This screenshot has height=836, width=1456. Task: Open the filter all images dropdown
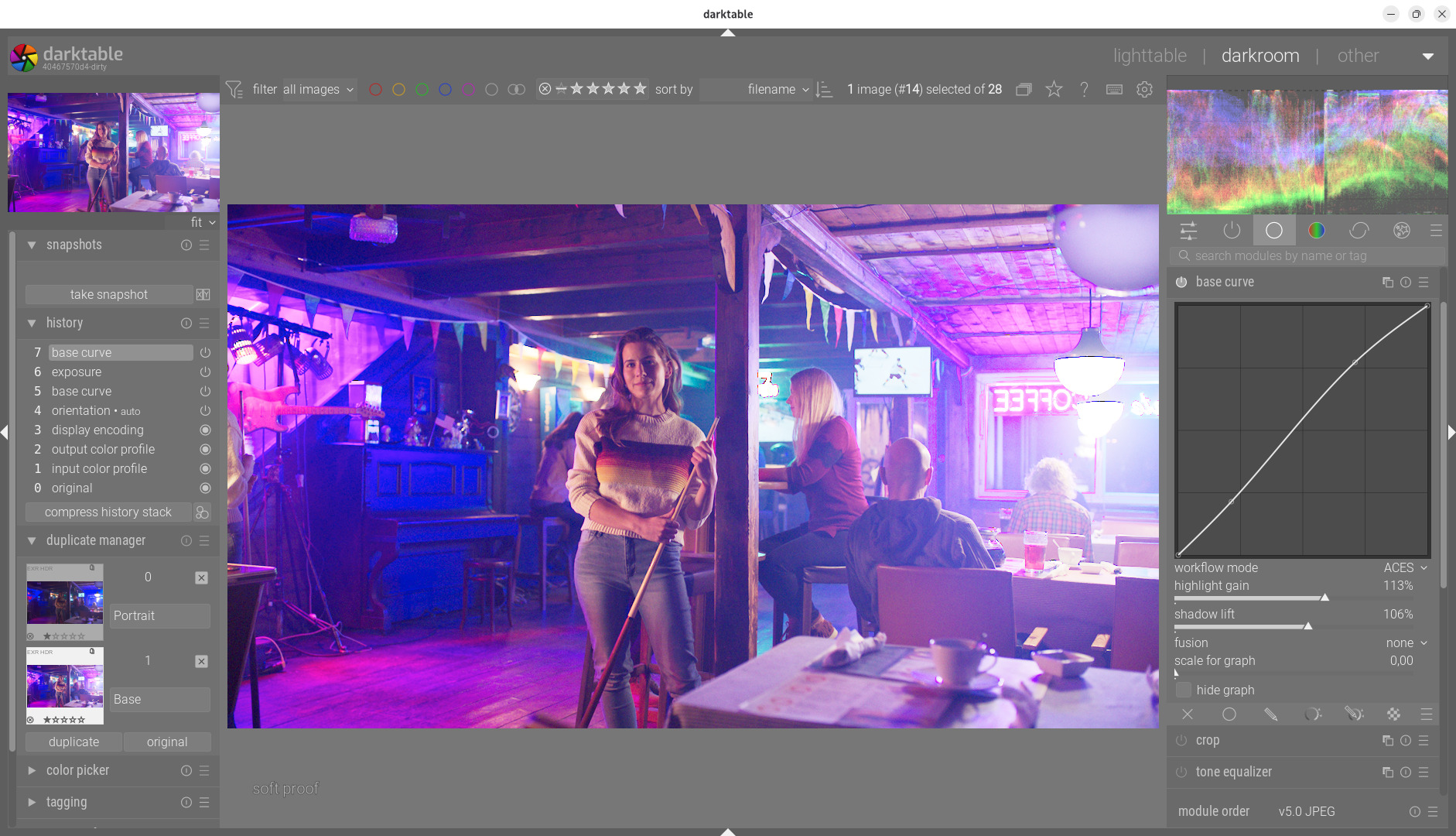[318, 90]
